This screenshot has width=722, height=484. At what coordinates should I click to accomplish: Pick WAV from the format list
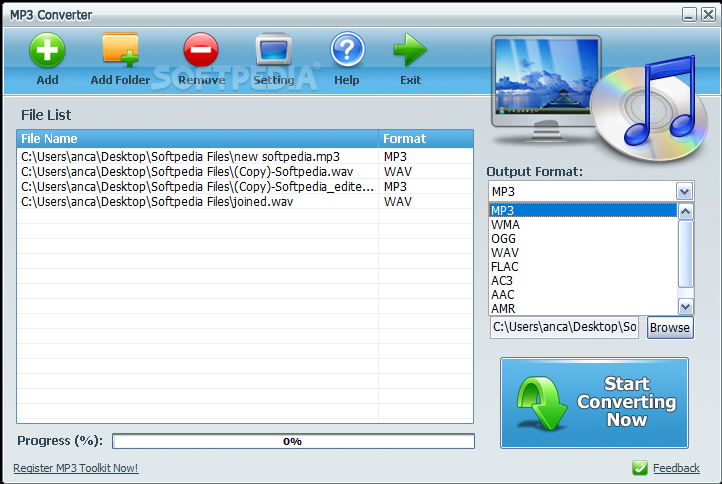tap(582, 253)
